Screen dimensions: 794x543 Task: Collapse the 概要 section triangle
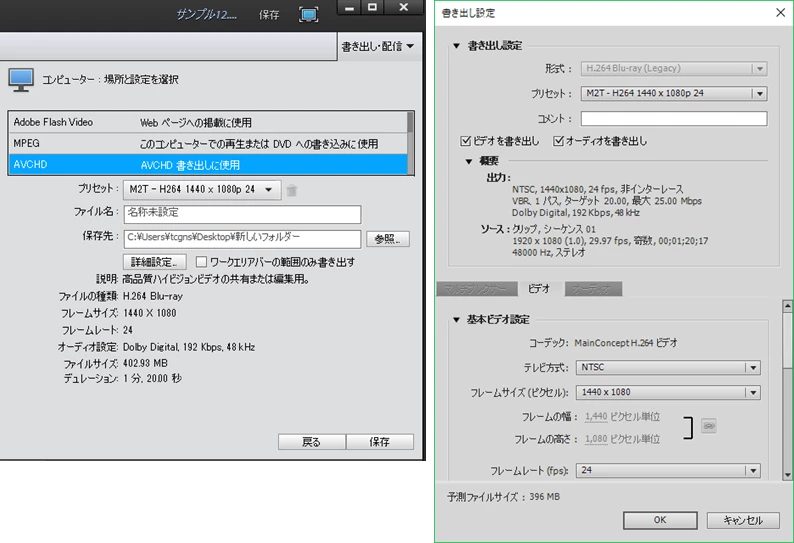pyautogui.click(x=469, y=161)
